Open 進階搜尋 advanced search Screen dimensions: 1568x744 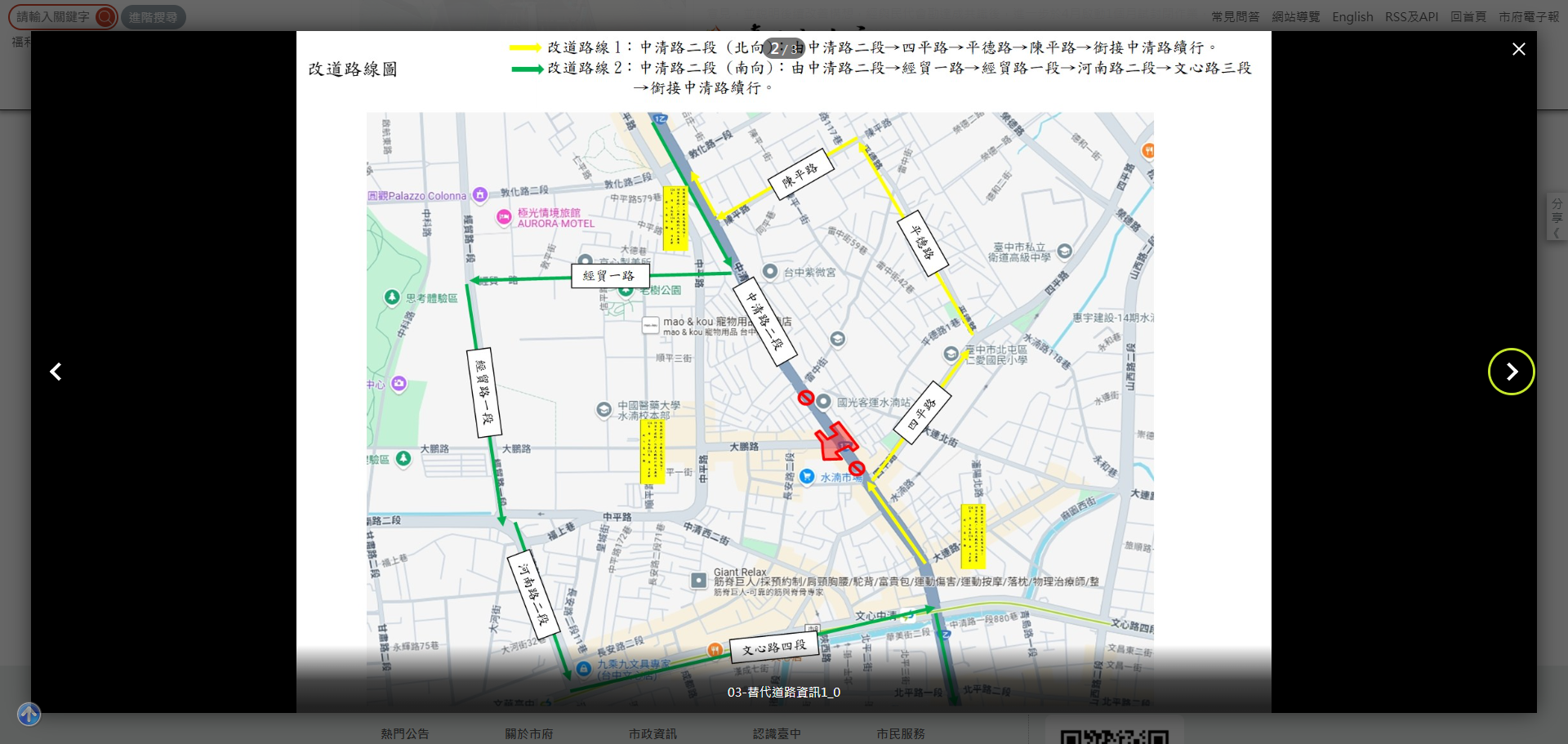pos(154,17)
